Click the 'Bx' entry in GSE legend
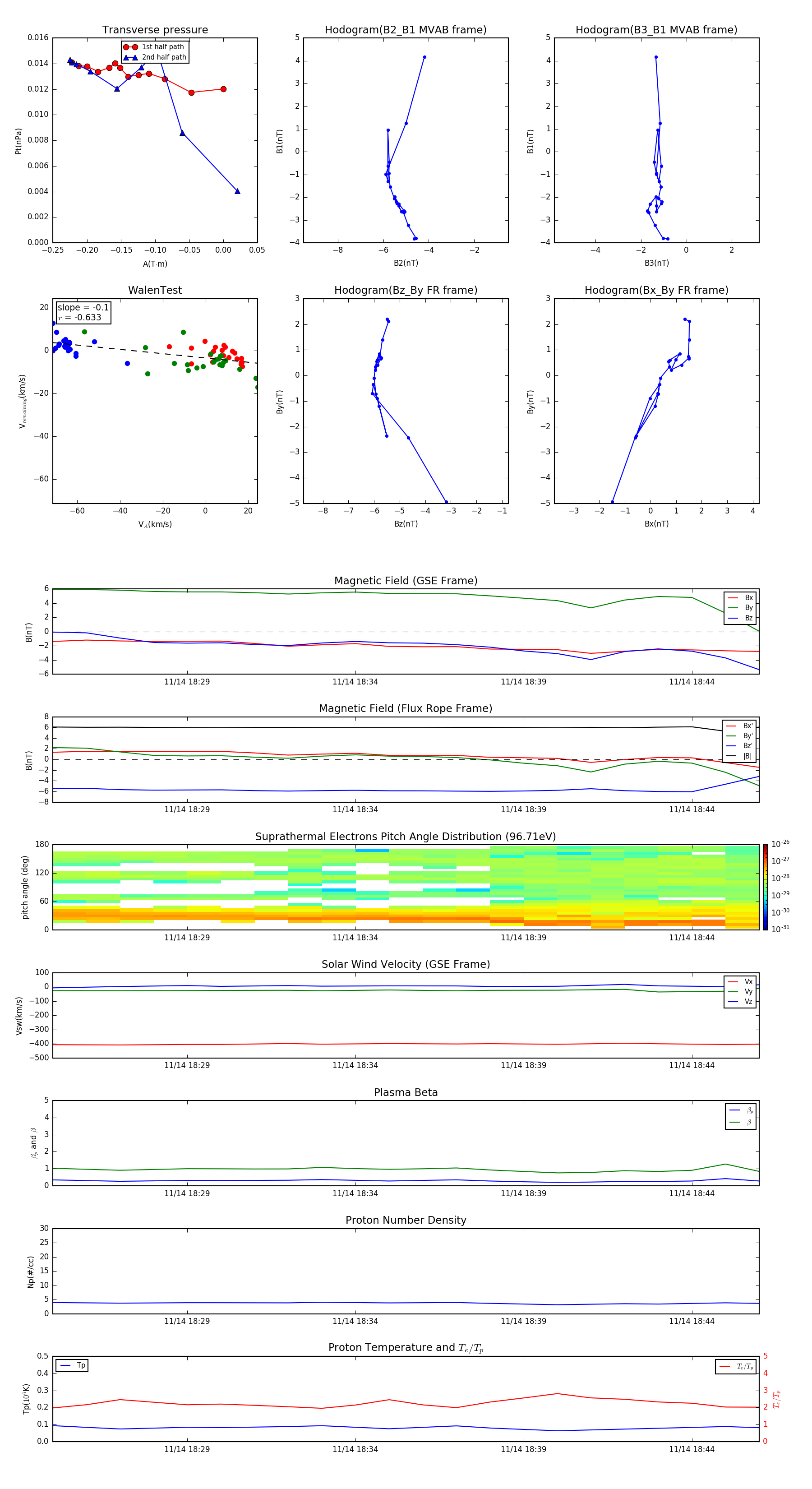 741,598
